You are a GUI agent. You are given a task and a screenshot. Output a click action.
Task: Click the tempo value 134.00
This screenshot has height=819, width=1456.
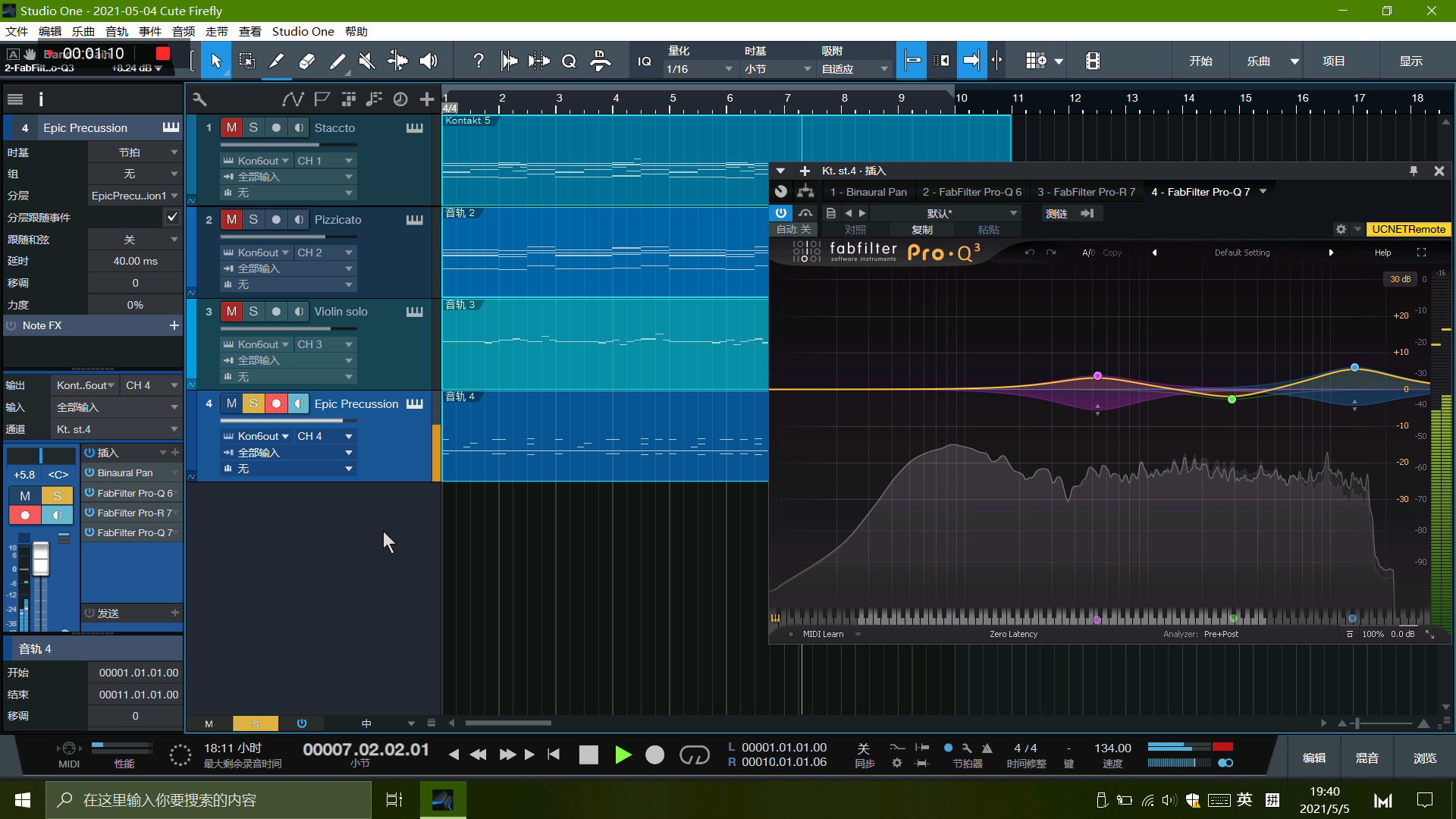coord(1112,748)
